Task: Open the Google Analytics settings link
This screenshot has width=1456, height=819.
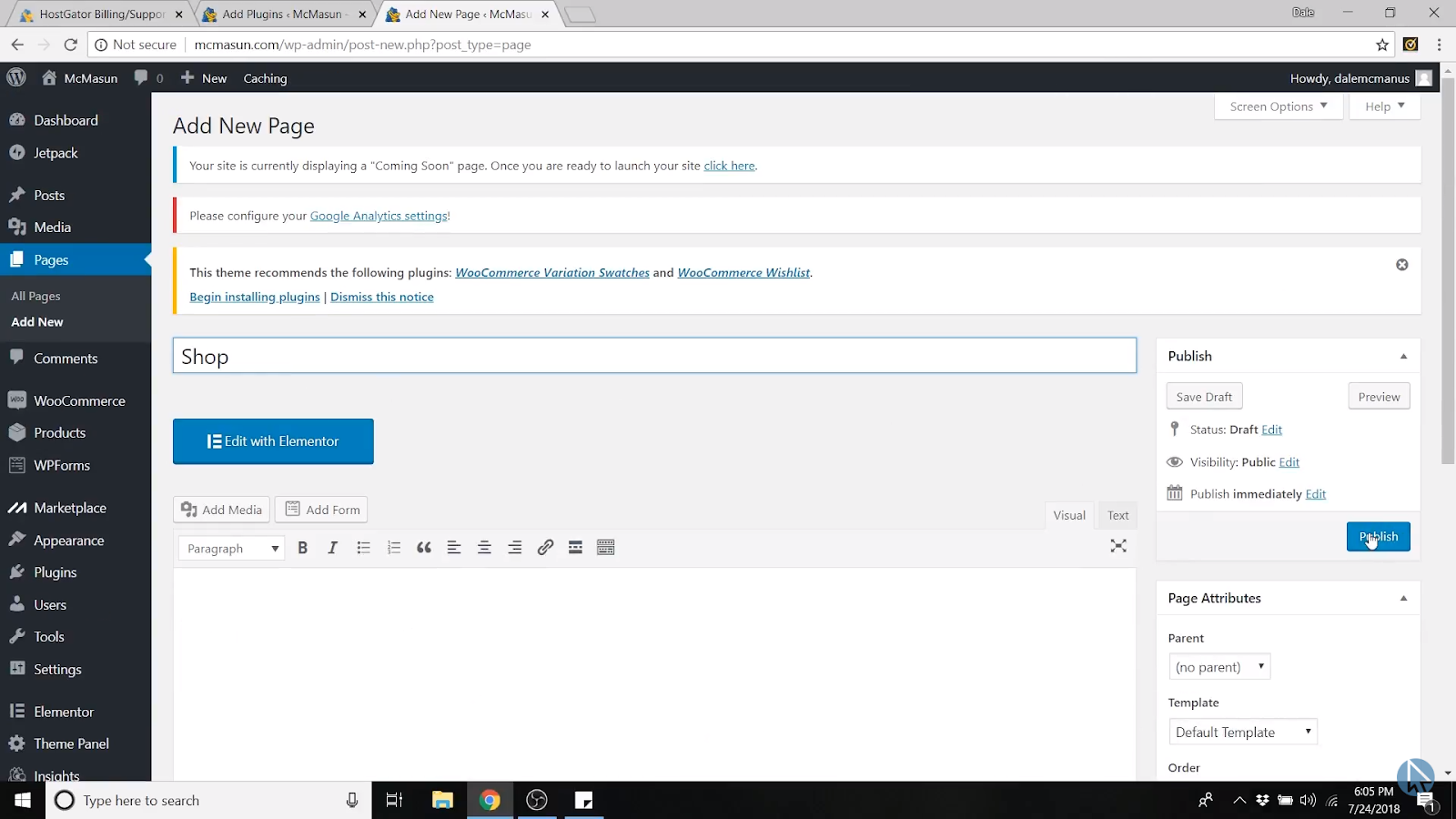Action: [379, 216]
